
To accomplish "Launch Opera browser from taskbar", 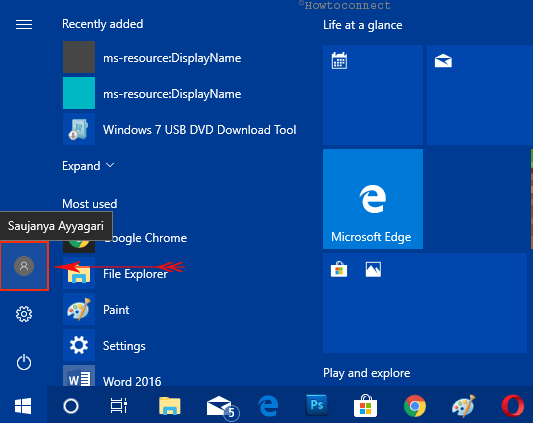I will click(x=513, y=406).
